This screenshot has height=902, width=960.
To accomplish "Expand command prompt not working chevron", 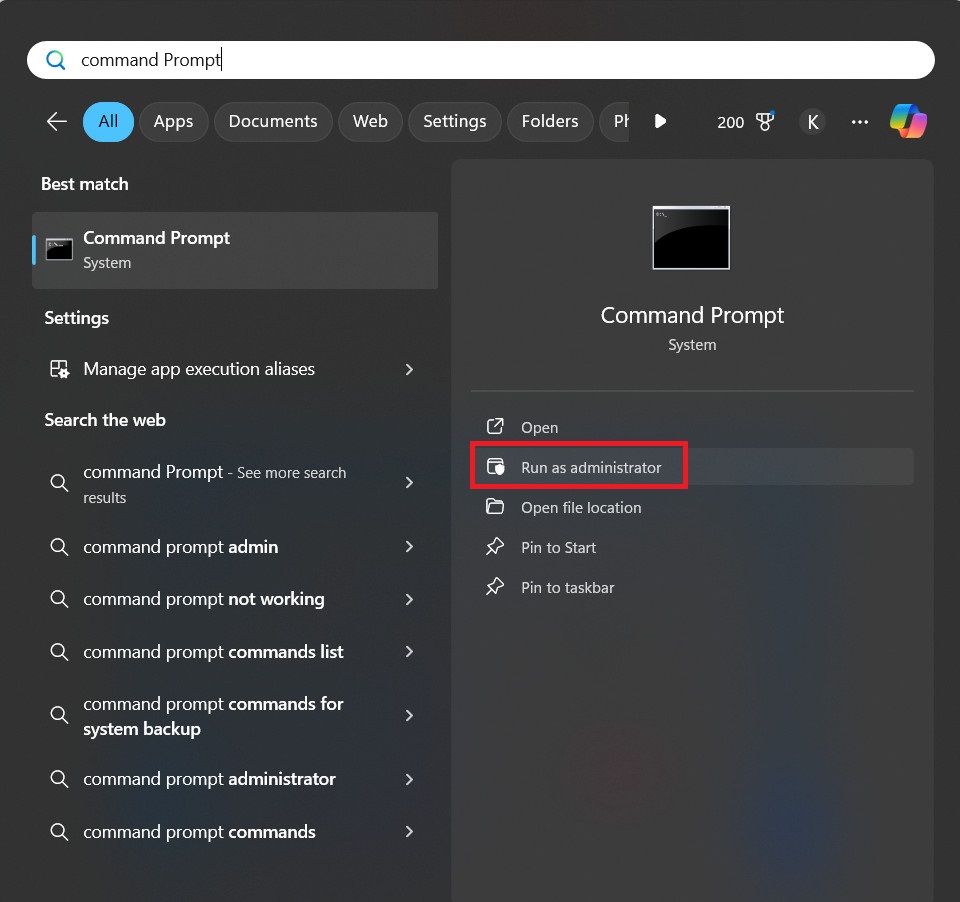I will (409, 599).
